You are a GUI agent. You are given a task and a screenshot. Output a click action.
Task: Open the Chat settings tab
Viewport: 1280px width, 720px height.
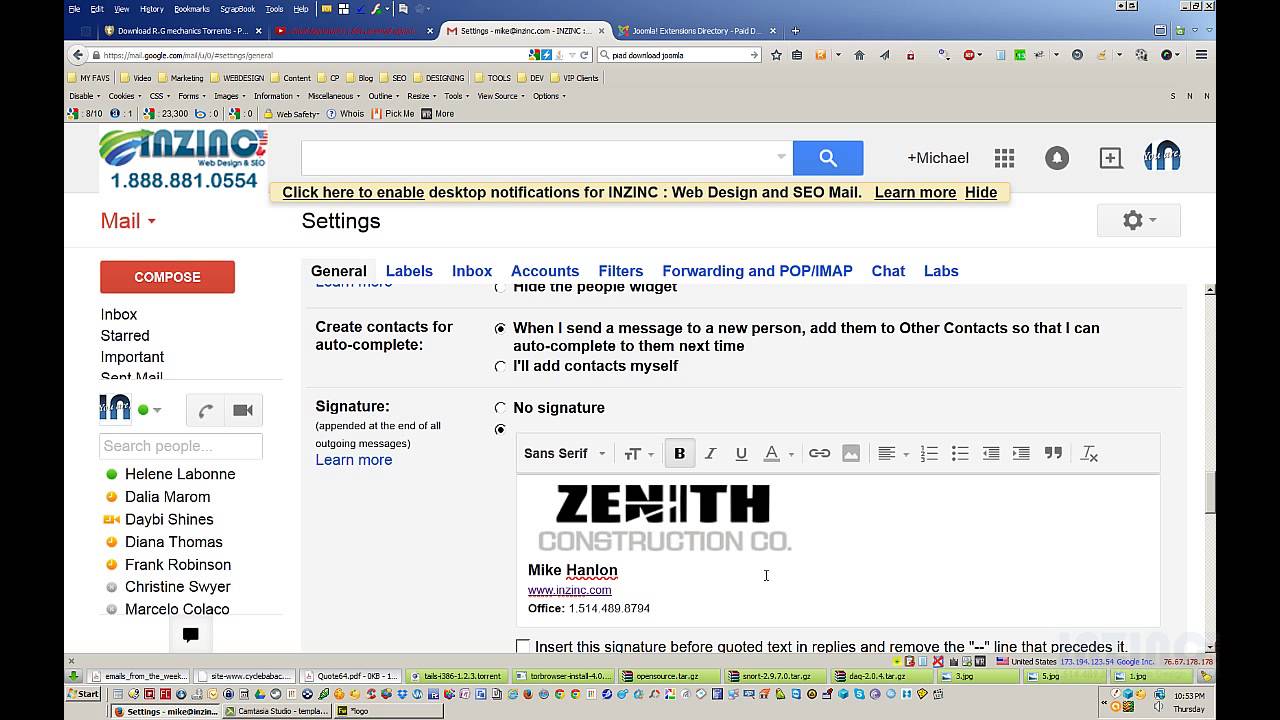[x=888, y=271]
